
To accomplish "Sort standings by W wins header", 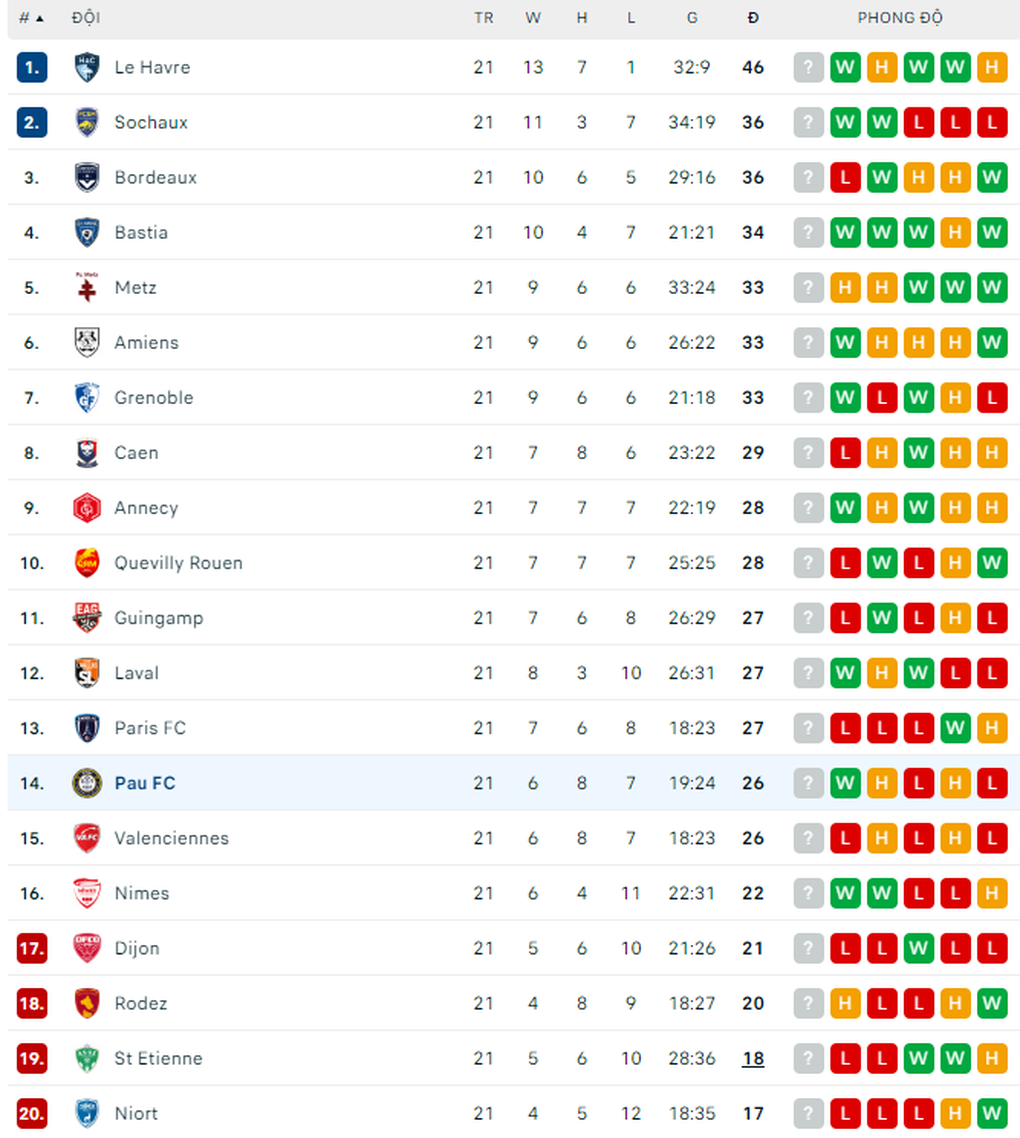I will click(x=533, y=18).
